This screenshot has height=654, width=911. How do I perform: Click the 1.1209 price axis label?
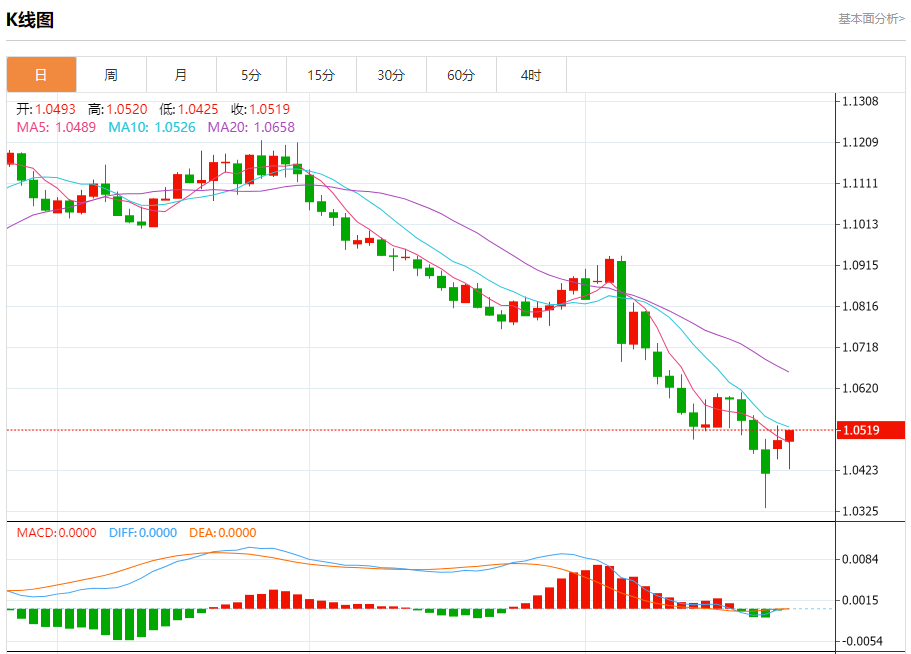coord(860,142)
